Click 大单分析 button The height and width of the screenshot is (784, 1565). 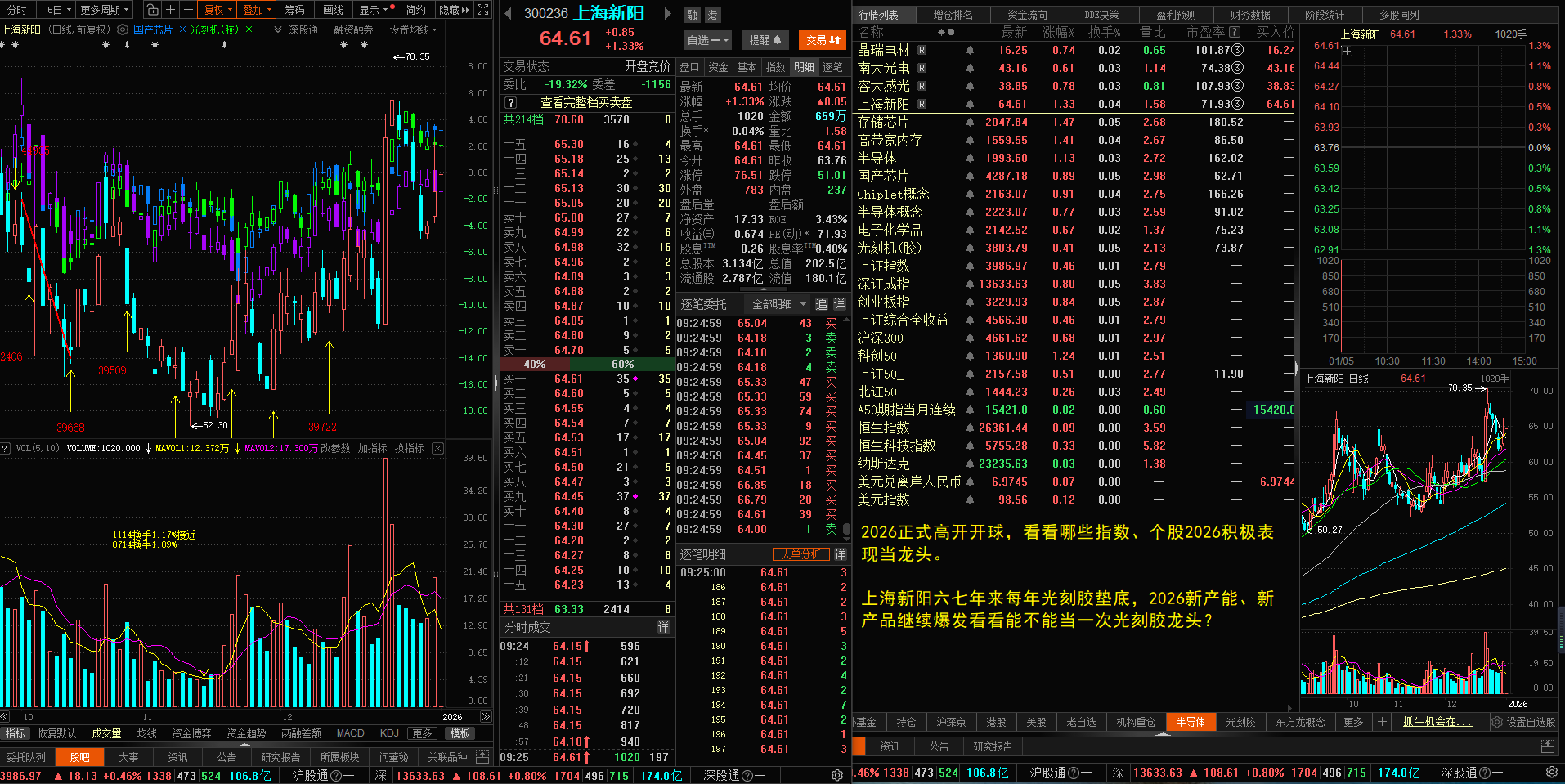[800, 554]
